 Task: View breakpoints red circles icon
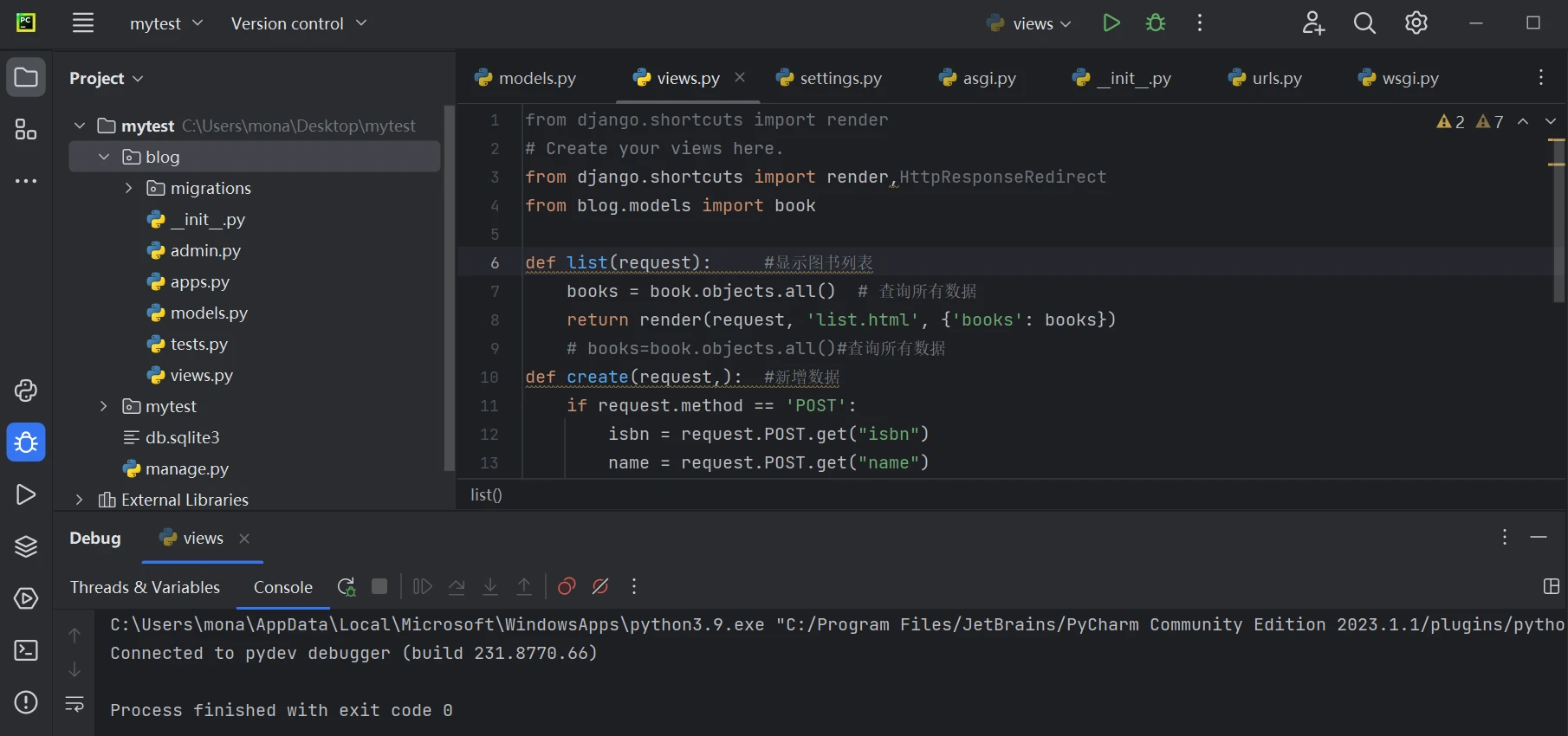567,587
